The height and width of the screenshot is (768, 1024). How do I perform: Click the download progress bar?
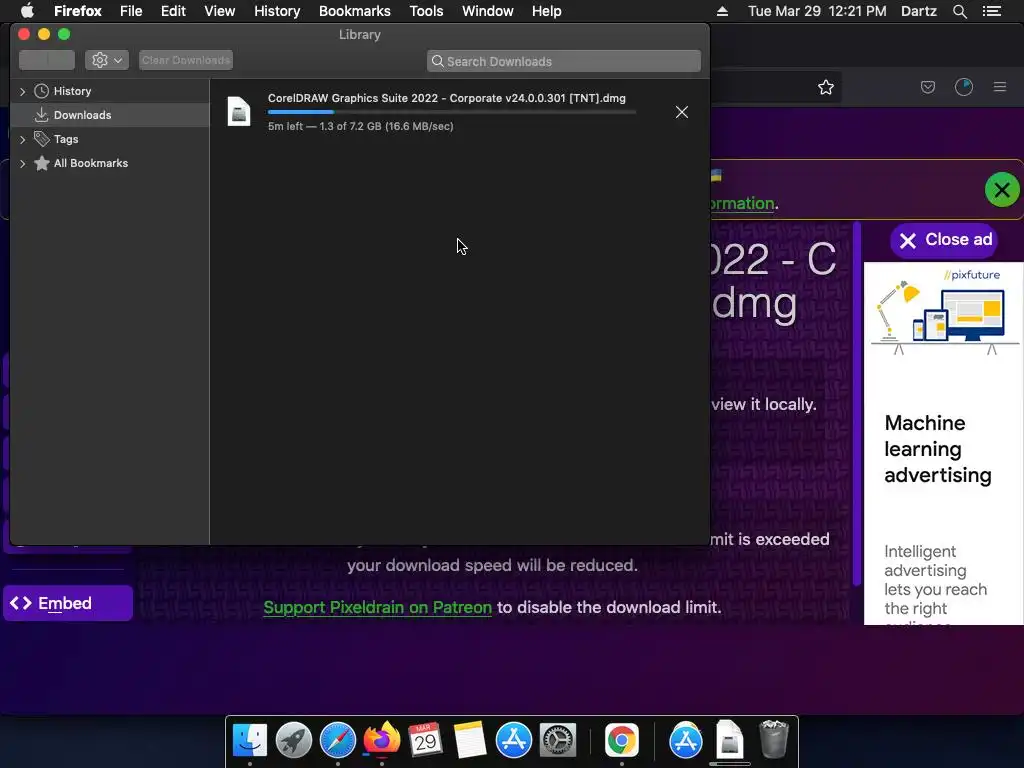pos(451,112)
